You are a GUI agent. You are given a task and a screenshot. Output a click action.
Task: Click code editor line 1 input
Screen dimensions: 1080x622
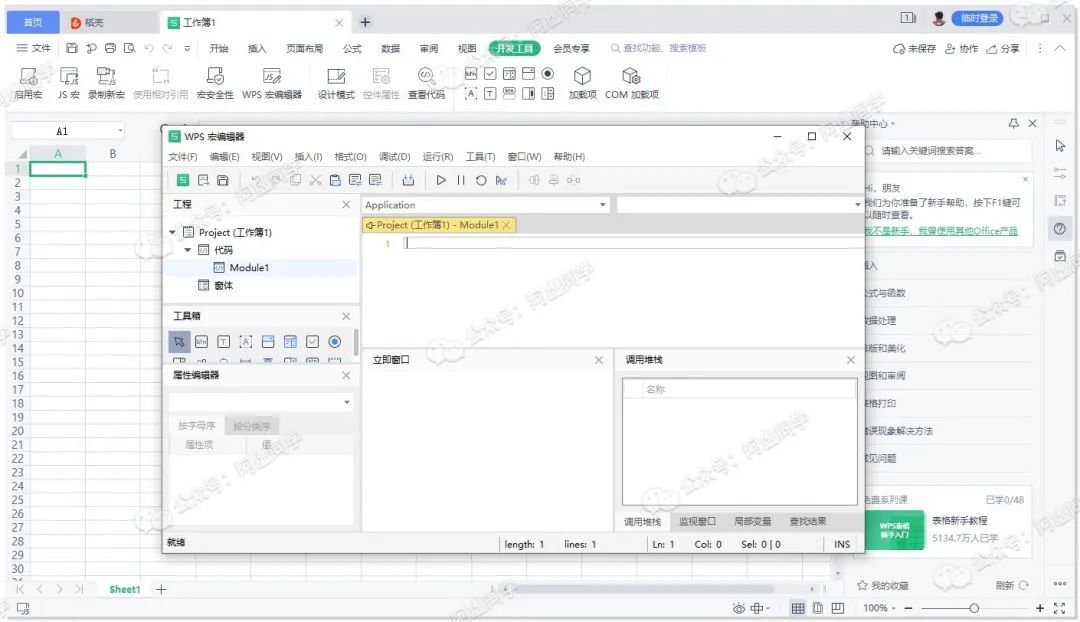633,243
